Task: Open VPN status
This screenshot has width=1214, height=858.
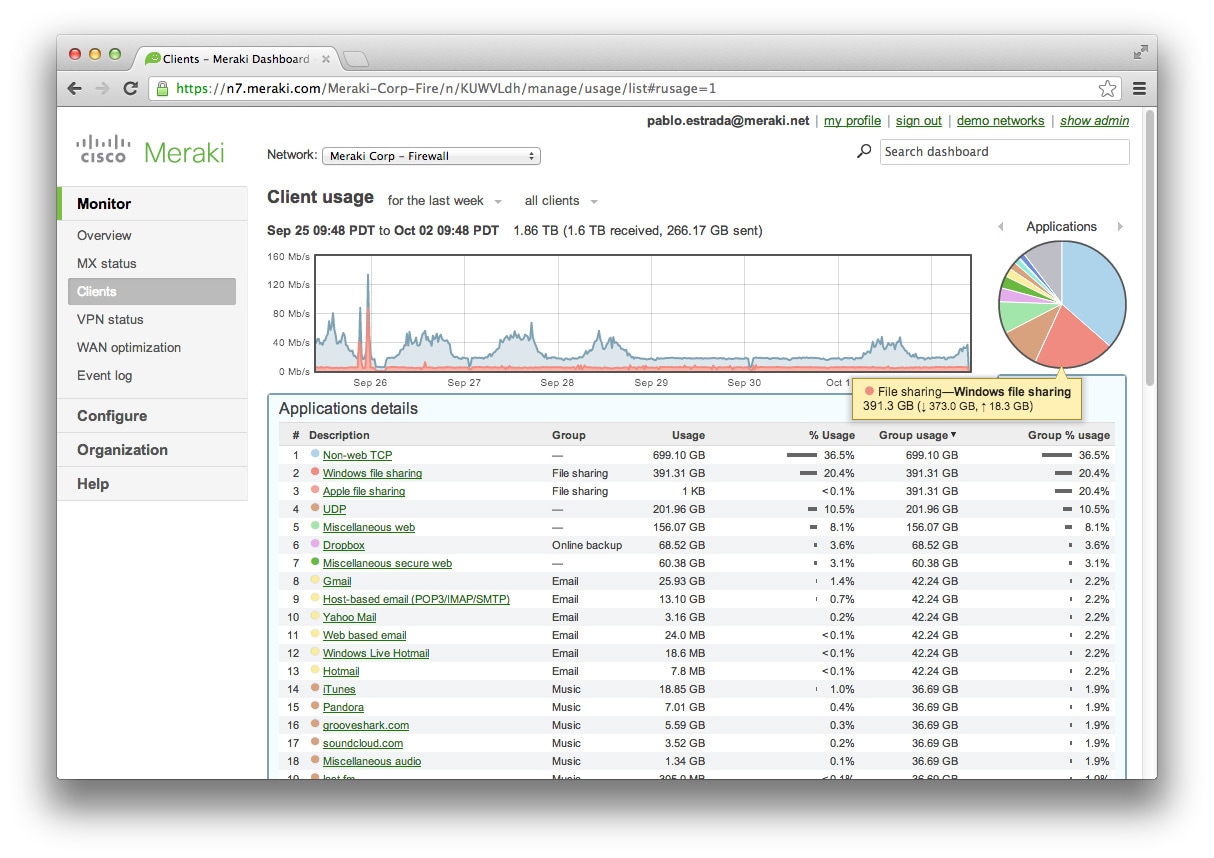Action: (x=110, y=320)
